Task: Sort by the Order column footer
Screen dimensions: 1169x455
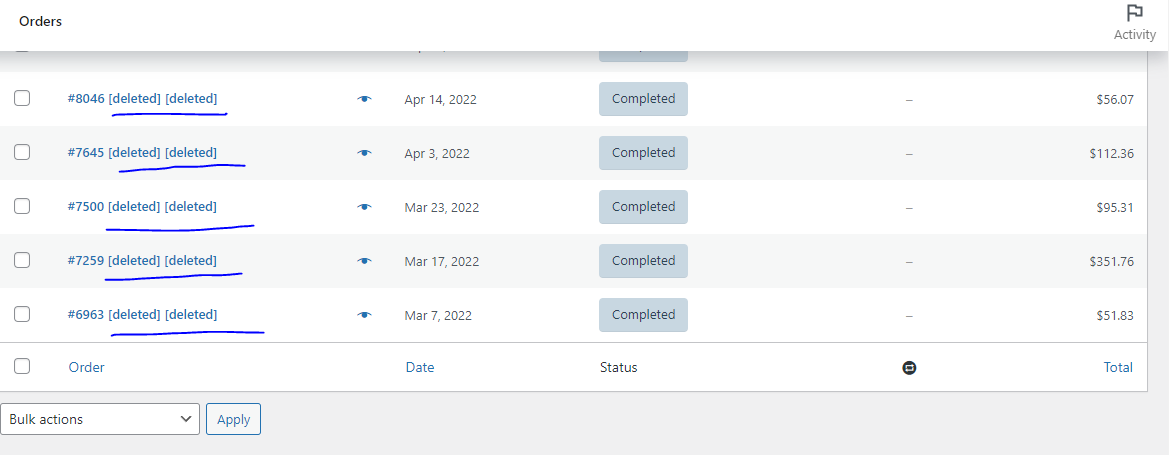Action: click(86, 367)
